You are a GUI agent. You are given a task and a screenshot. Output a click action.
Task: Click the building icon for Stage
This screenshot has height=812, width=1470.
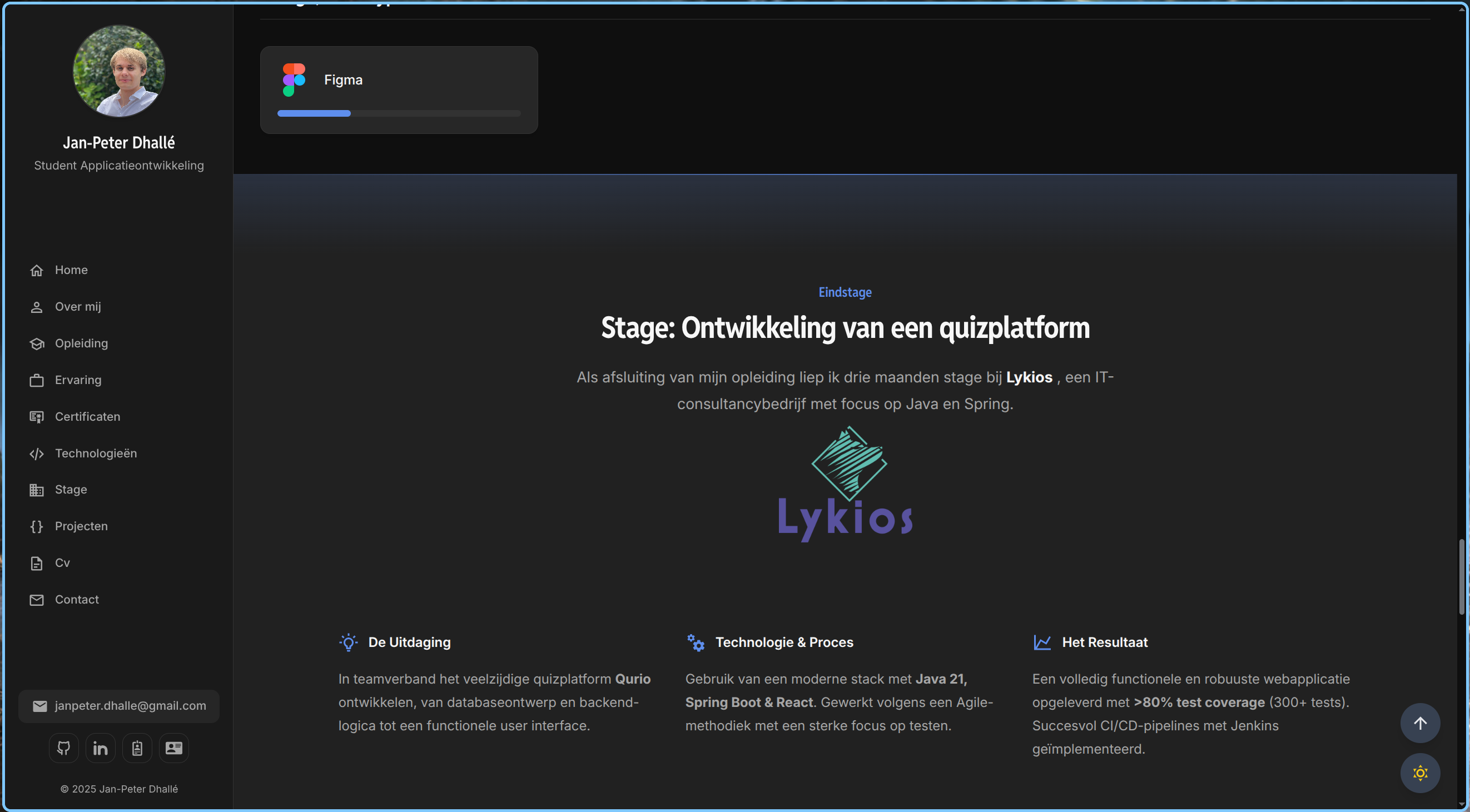tap(37, 490)
